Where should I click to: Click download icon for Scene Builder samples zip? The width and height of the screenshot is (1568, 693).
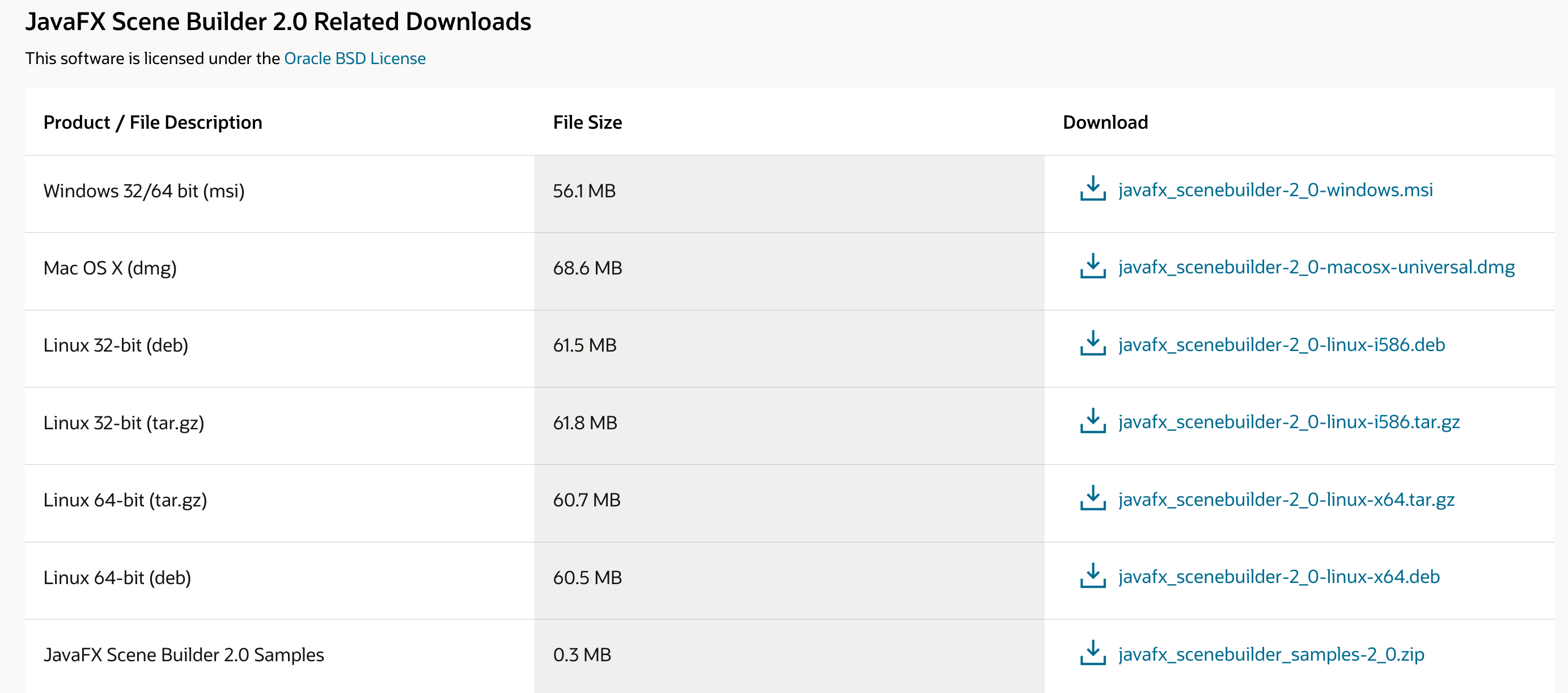point(1092,653)
